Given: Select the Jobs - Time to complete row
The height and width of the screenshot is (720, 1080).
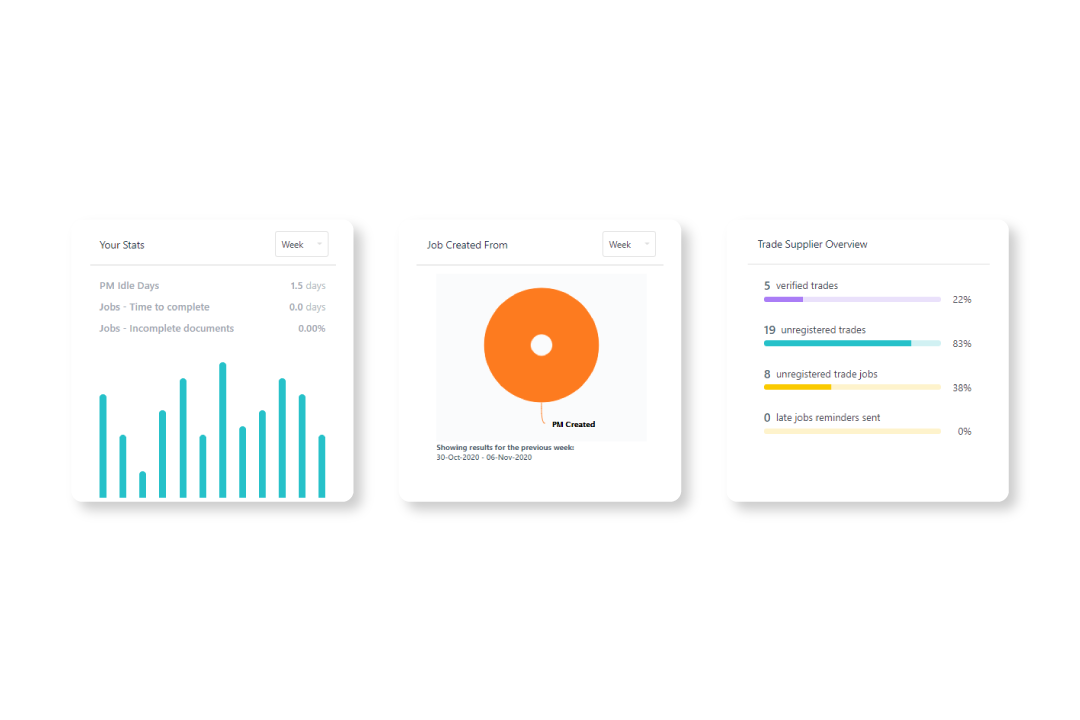Looking at the screenshot, I should [x=212, y=307].
